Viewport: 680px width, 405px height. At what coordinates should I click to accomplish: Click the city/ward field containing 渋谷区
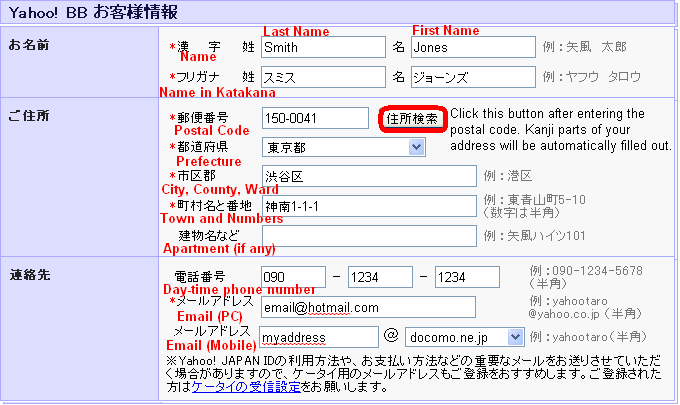coord(369,176)
